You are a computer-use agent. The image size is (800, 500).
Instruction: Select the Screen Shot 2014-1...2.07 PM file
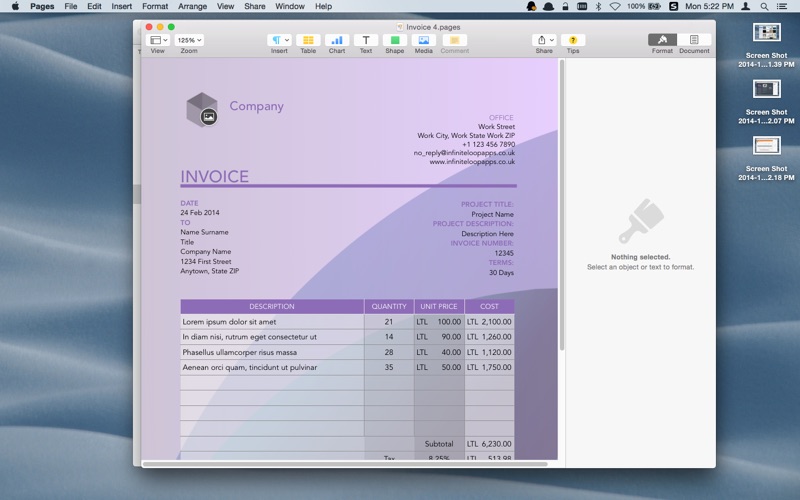(766, 102)
